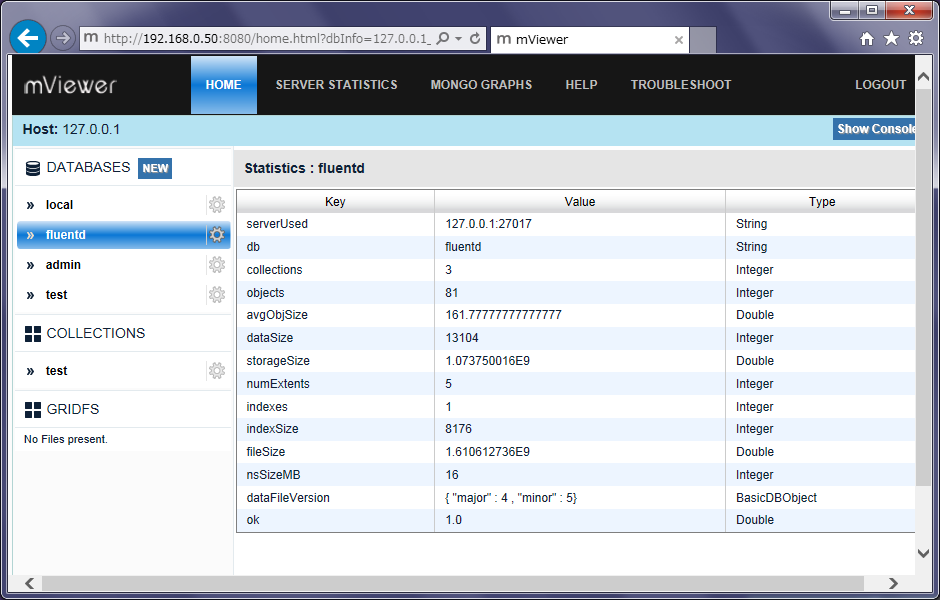
Task: Click the COLLECTIONS grid icon
Action: coord(33,334)
